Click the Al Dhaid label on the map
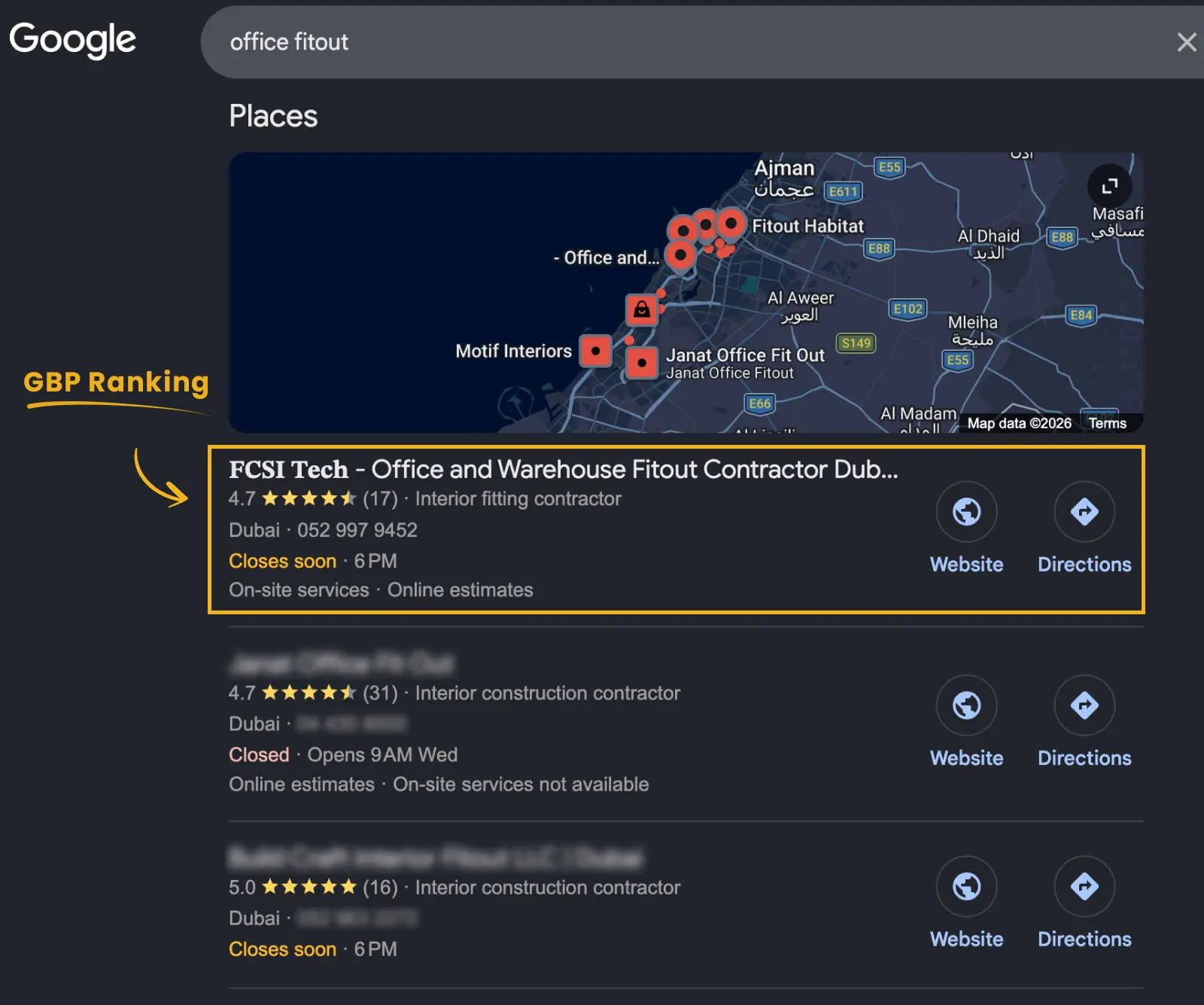 click(988, 245)
